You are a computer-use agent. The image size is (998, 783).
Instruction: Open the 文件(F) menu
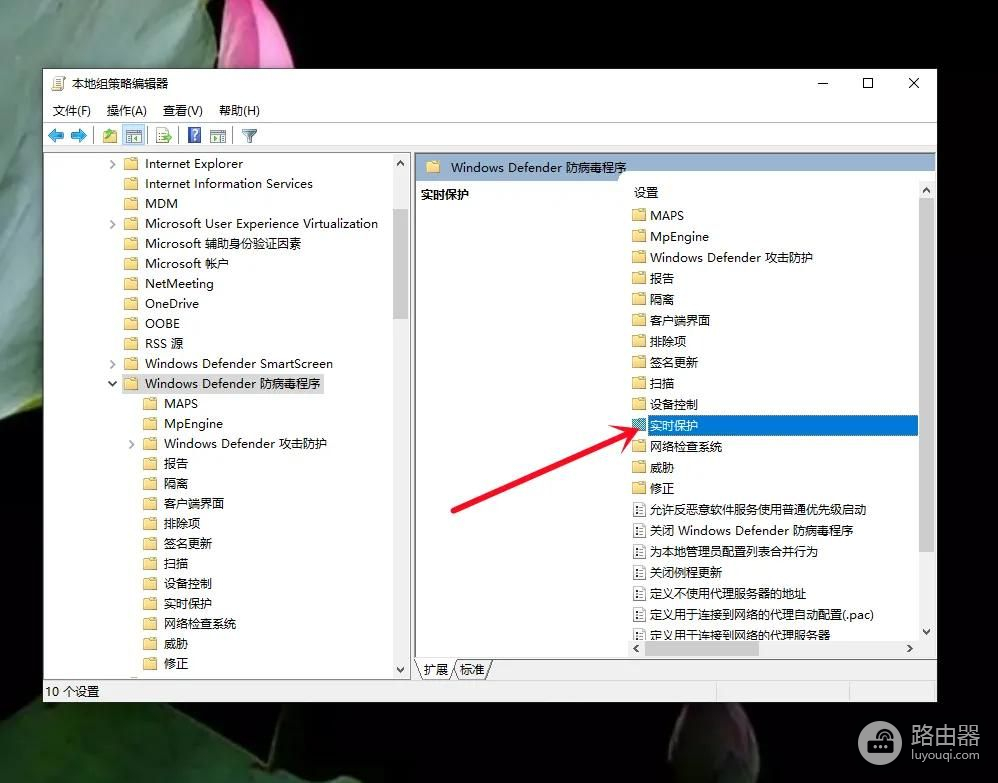[x=71, y=111]
